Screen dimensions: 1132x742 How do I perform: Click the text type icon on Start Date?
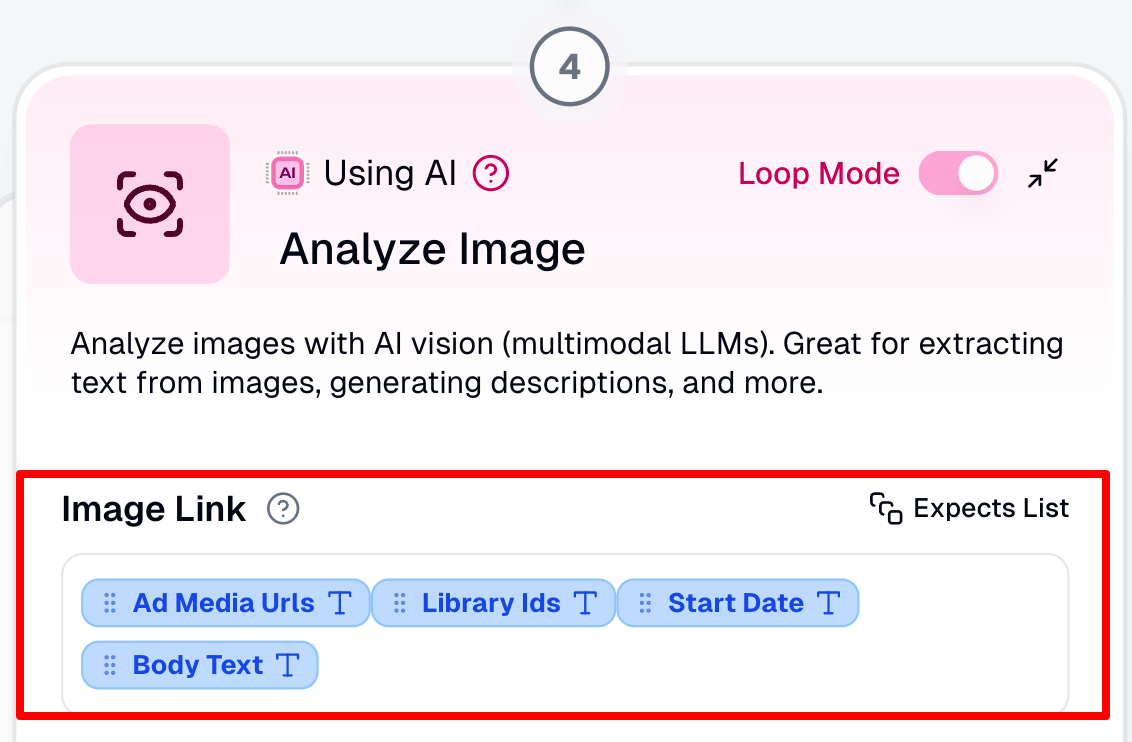point(828,603)
